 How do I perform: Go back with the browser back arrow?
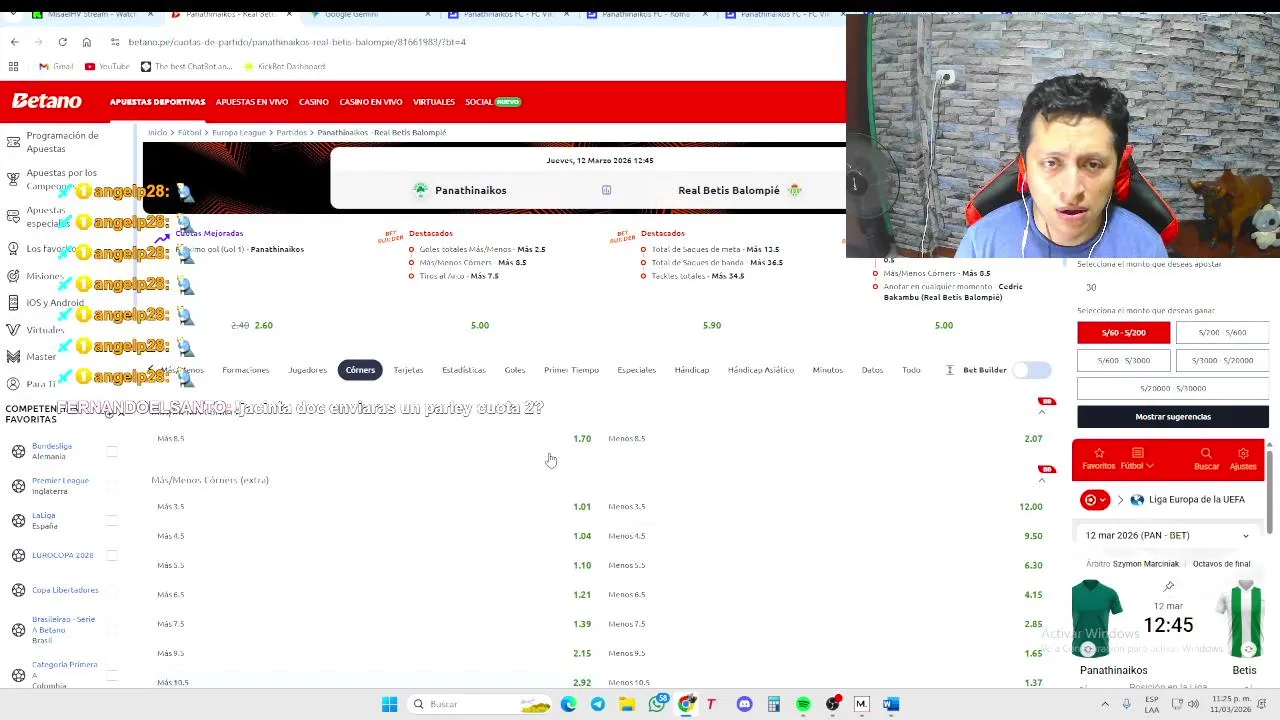click(x=14, y=42)
